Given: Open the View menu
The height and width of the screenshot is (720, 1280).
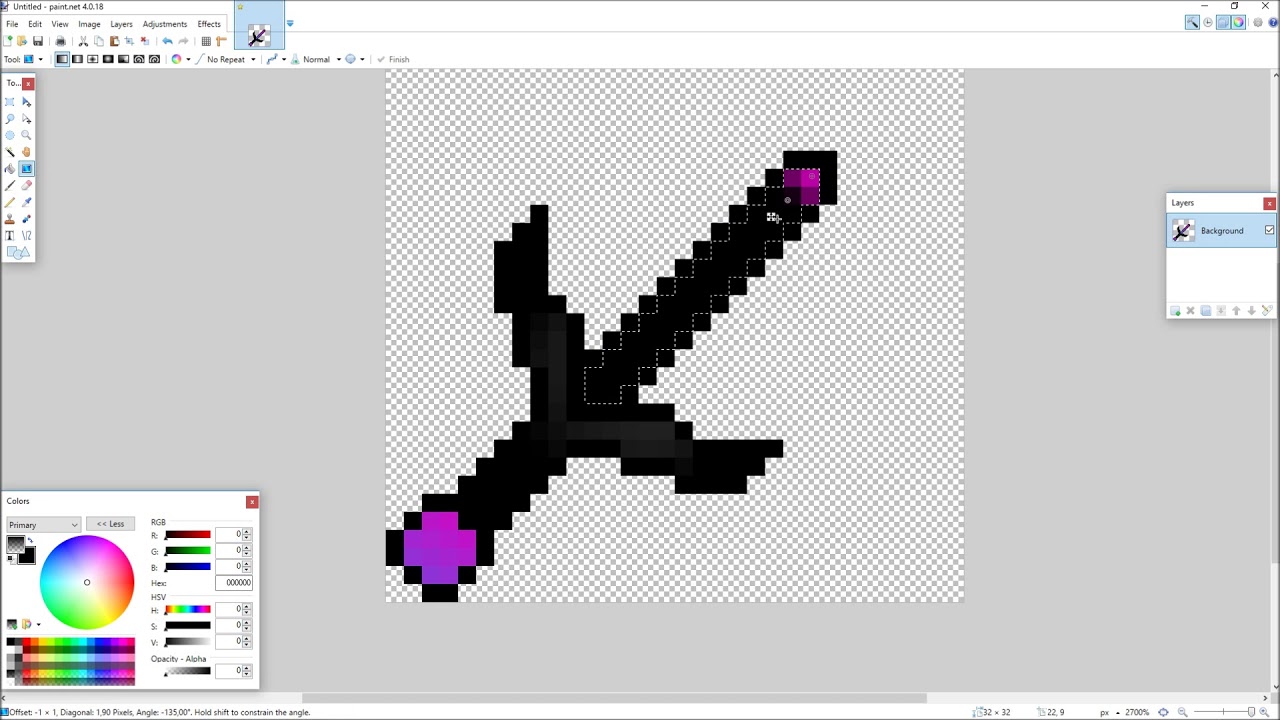Looking at the screenshot, I should click(x=60, y=24).
